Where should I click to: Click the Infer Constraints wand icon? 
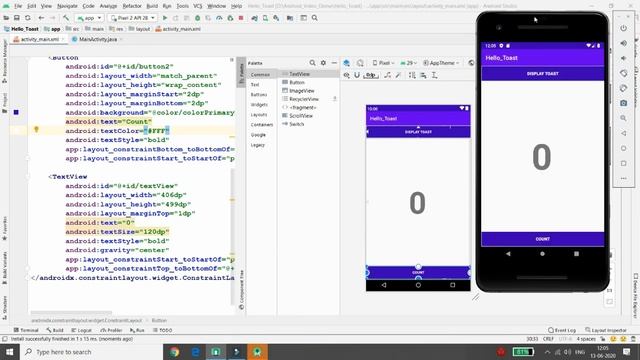click(398, 75)
